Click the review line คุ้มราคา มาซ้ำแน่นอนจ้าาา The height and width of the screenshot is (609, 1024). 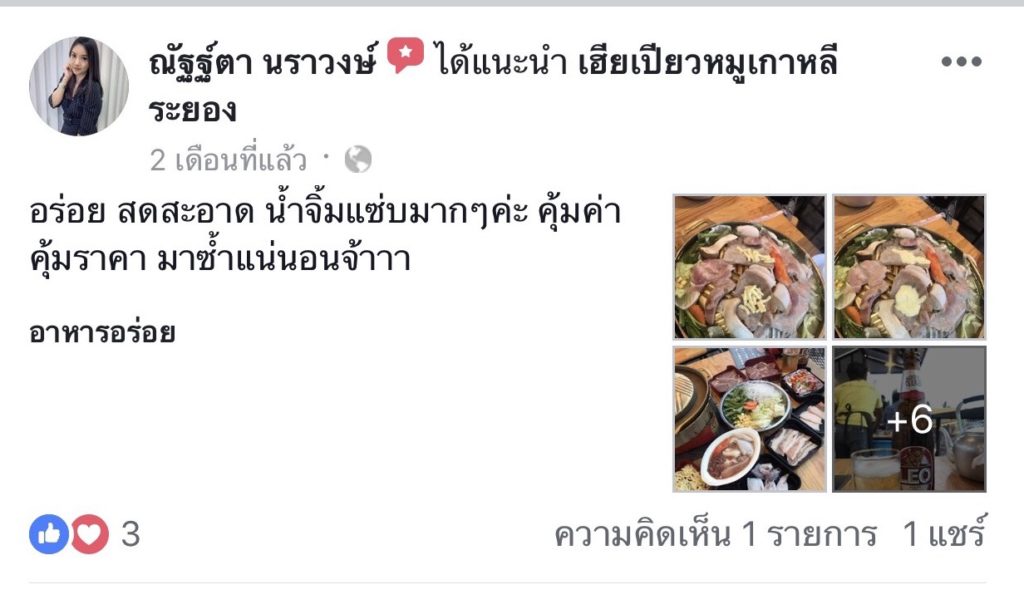(x=220, y=258)
